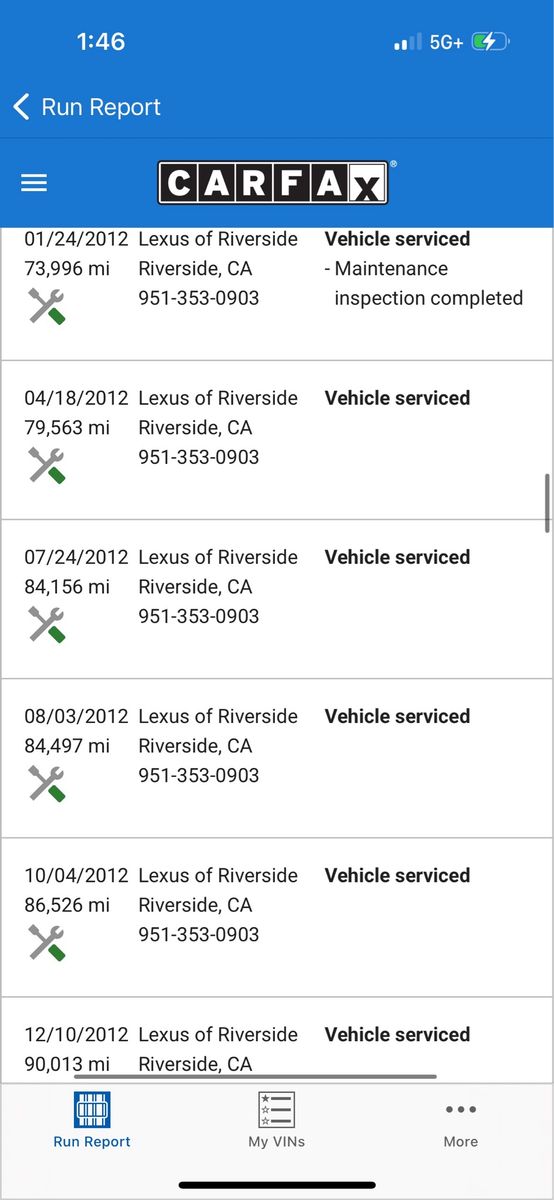Tap wrench icon for 01/24/2012 service

(x=46, y=306)
